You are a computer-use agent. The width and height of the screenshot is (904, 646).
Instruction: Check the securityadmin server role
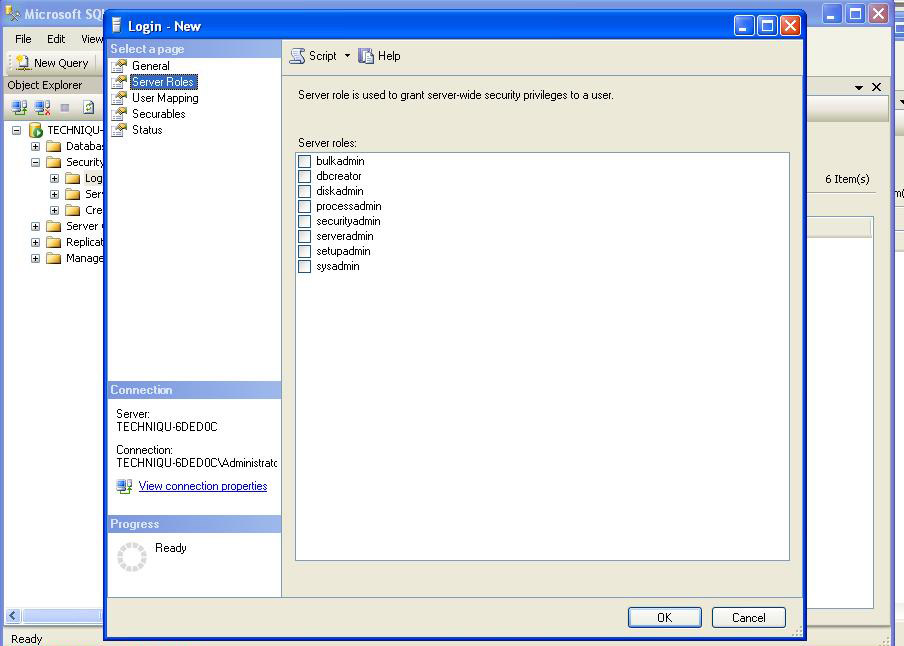coord(304,221)
